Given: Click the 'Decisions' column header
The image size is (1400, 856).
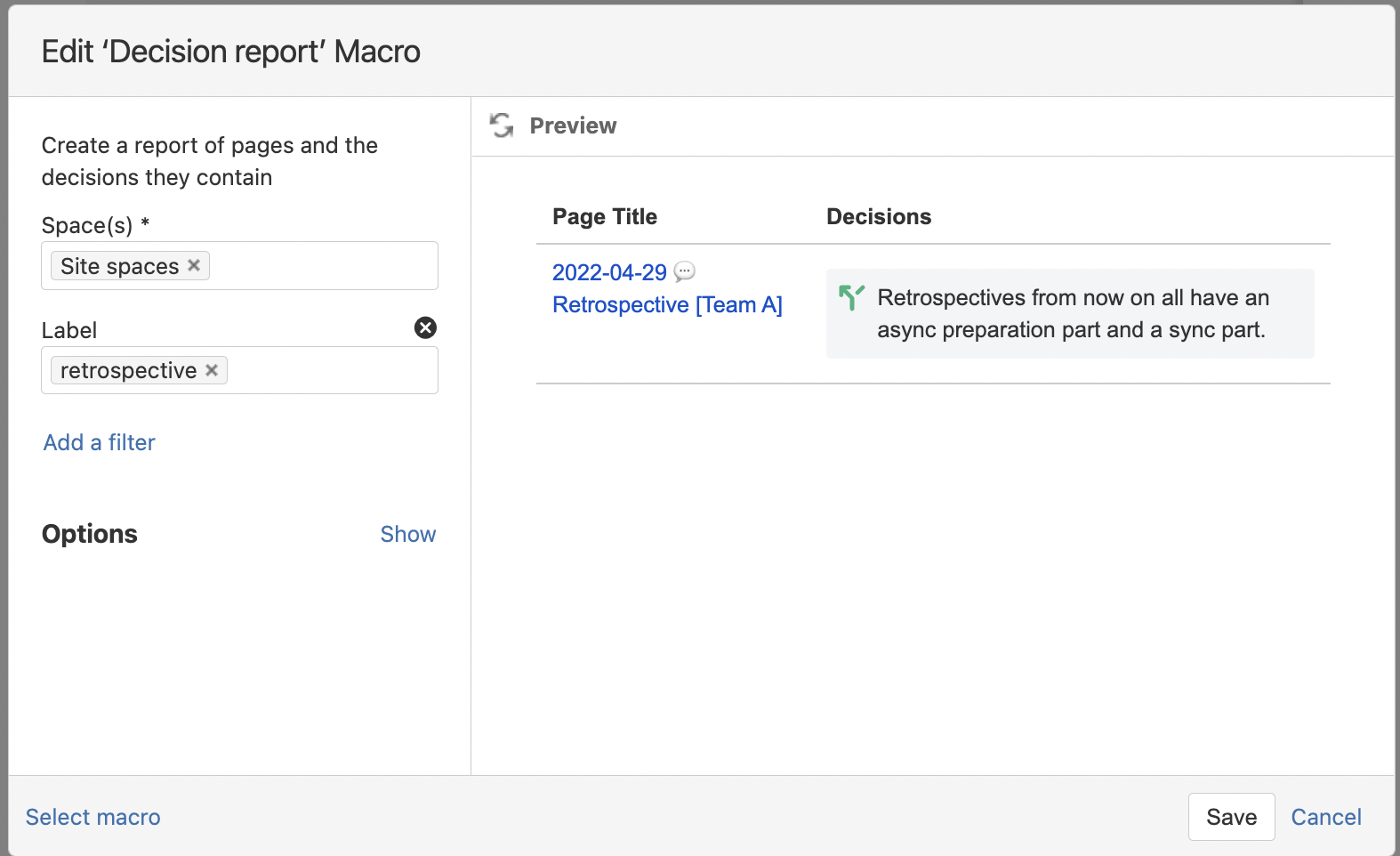Looking at the screenshot, I should (878, 216).
